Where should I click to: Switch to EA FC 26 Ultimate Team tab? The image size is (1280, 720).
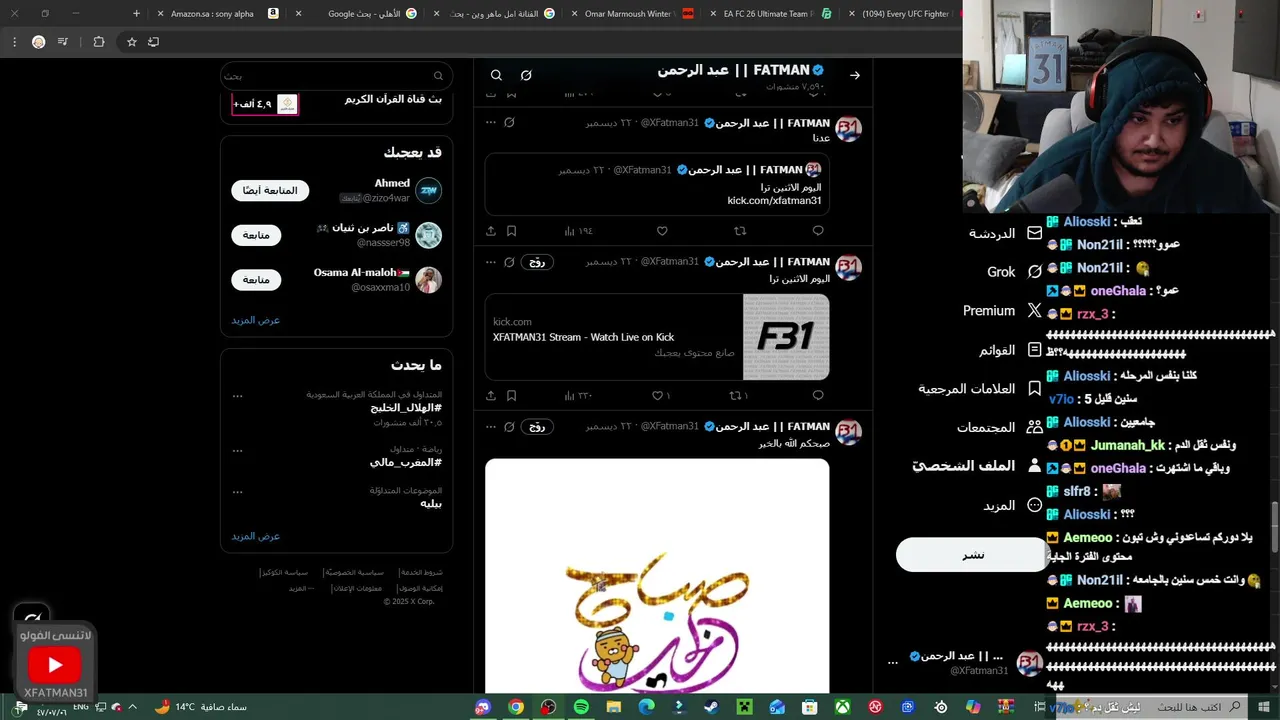click(x=771, y=14)
